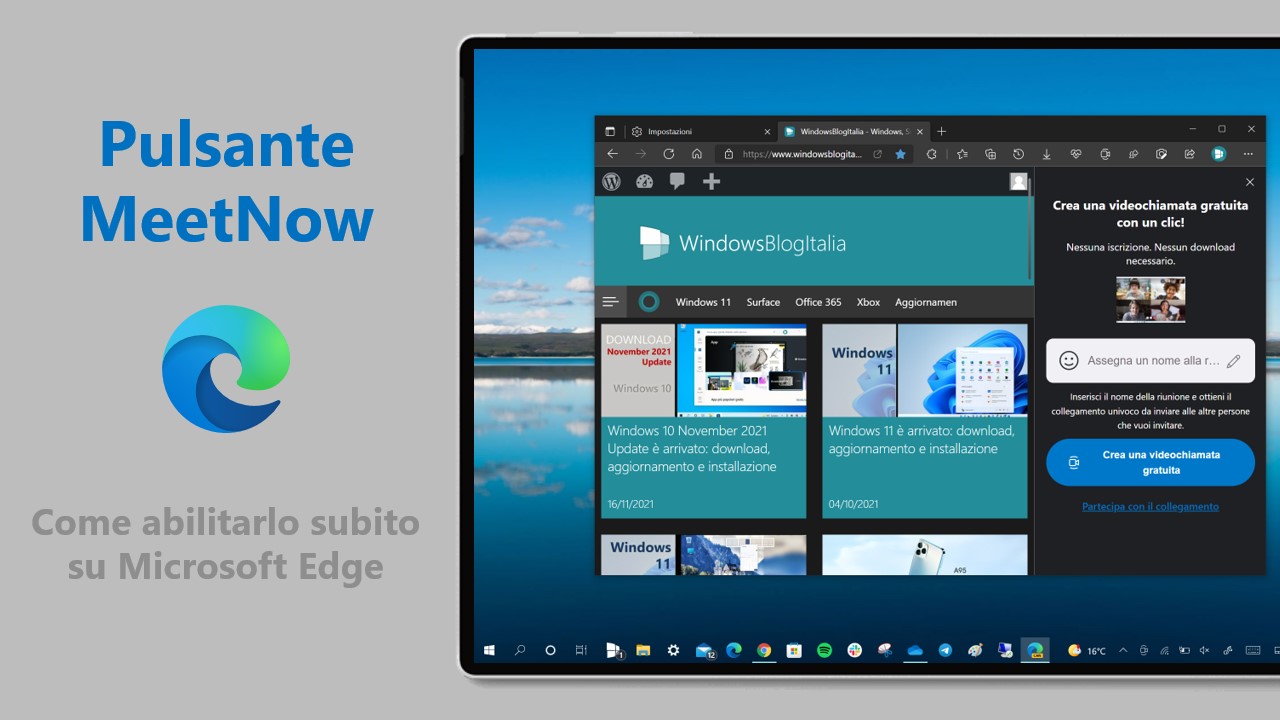The height and width of the screenshot is (720, 1280).
Task: Toggle the blue favorite star in address bar
Action: [x=900, y=154]
